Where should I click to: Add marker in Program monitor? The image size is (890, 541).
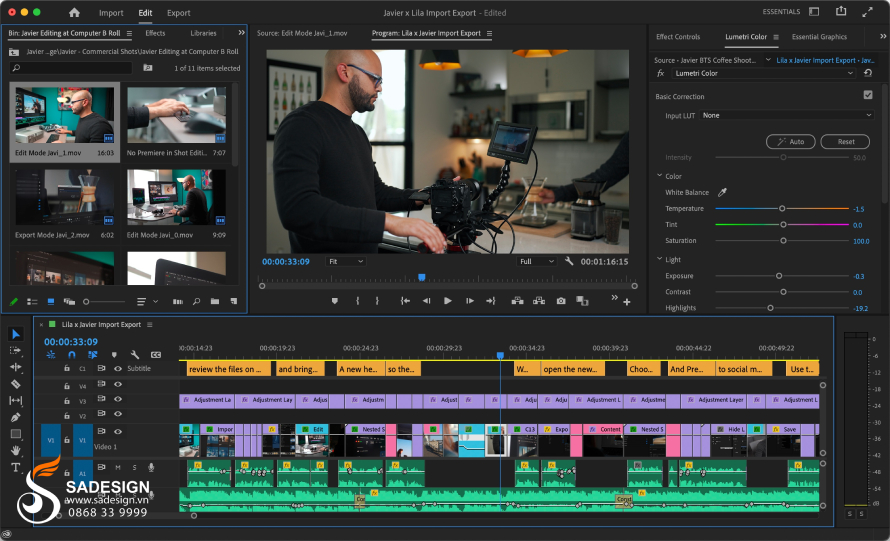click(x=335, y=301)
